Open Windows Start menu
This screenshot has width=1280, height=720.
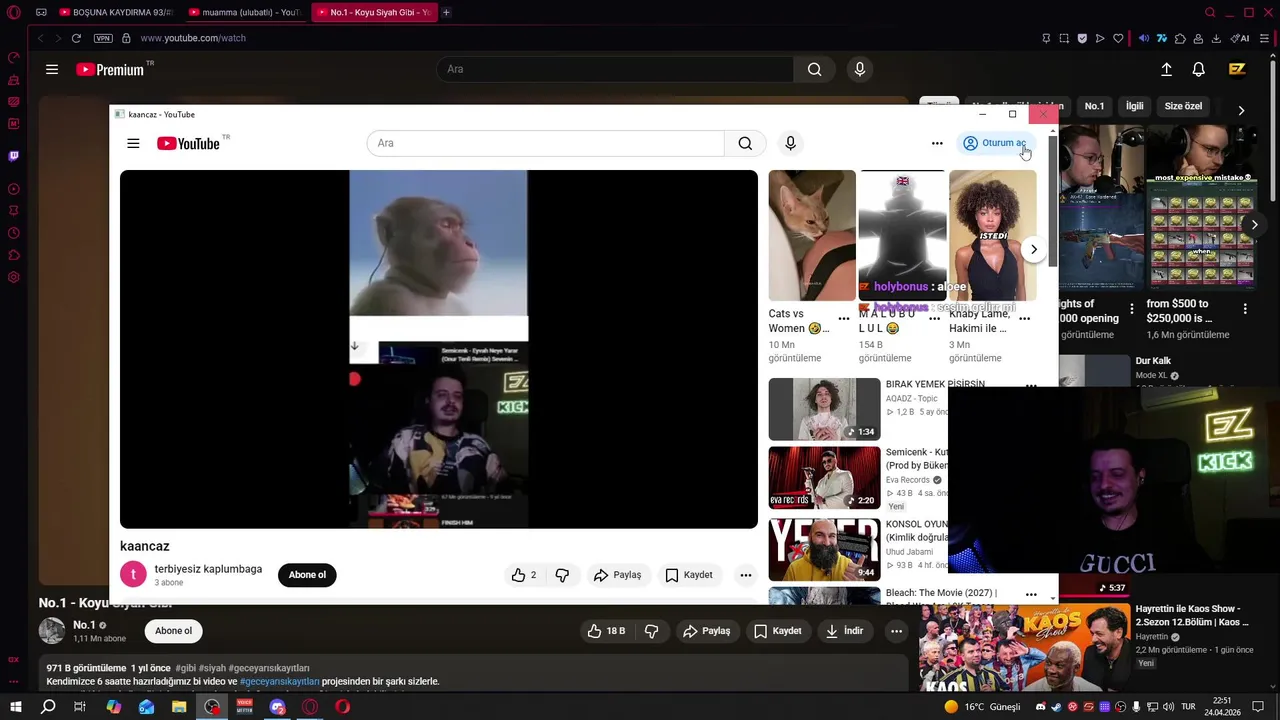[x=15, y=707]
